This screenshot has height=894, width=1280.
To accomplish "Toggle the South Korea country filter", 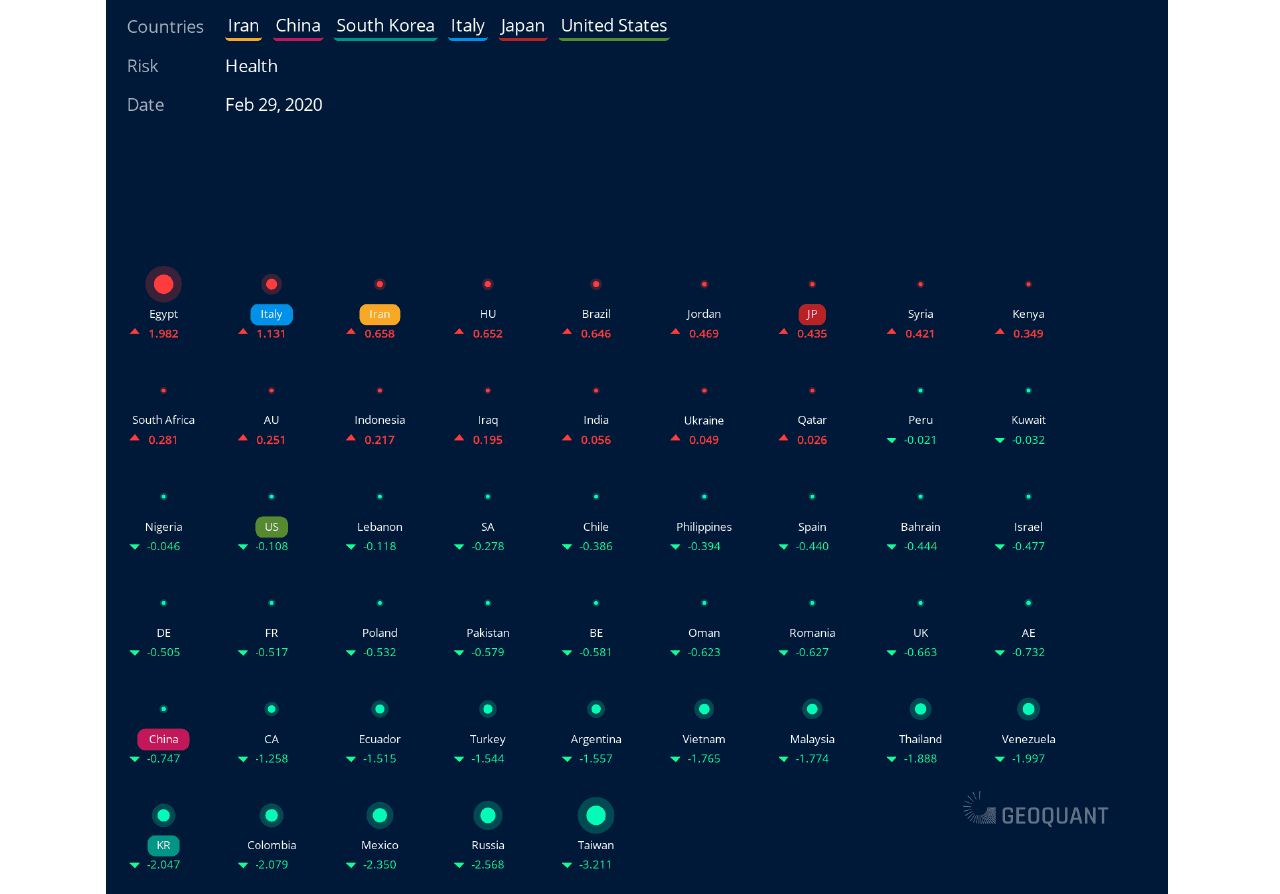I will pos(385,26).
